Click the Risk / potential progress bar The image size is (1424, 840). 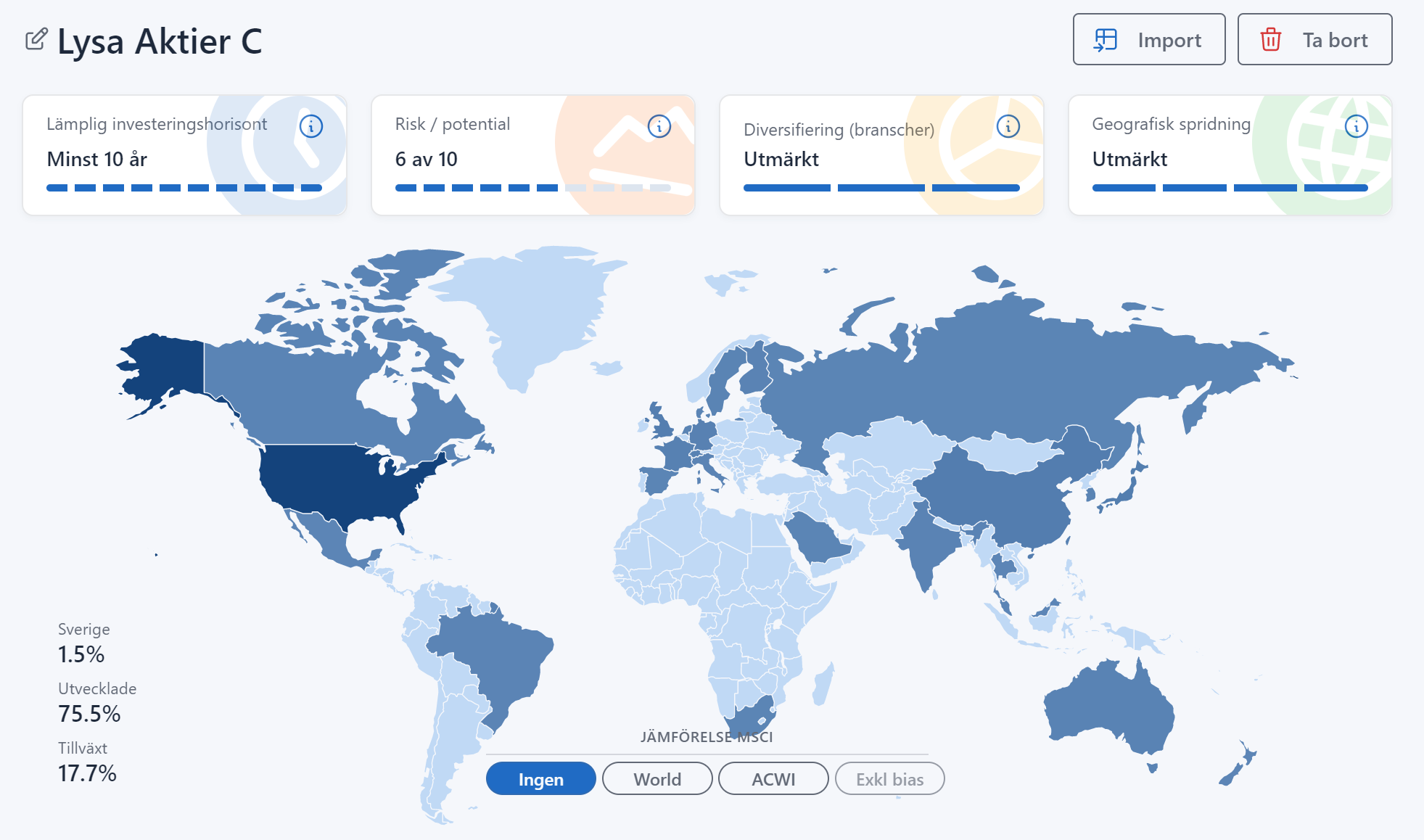click(532, 188)
